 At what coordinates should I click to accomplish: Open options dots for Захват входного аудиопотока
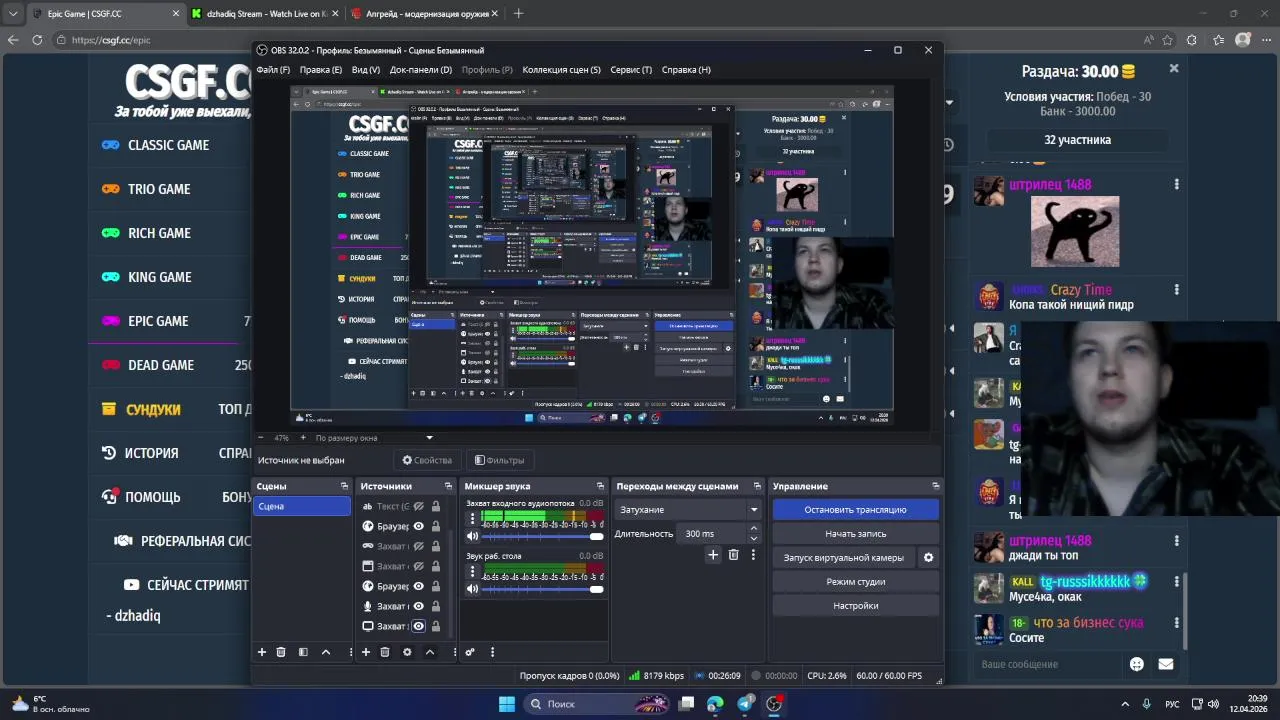point(472,518)
